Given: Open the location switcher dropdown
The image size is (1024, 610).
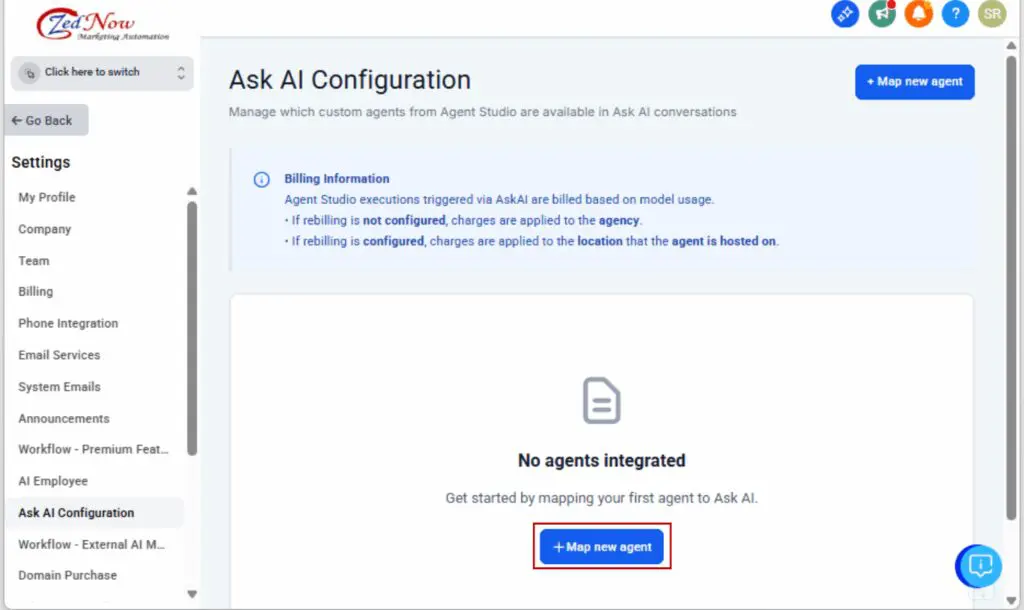Looking at the screenshot, I should [x=101, y=72].
